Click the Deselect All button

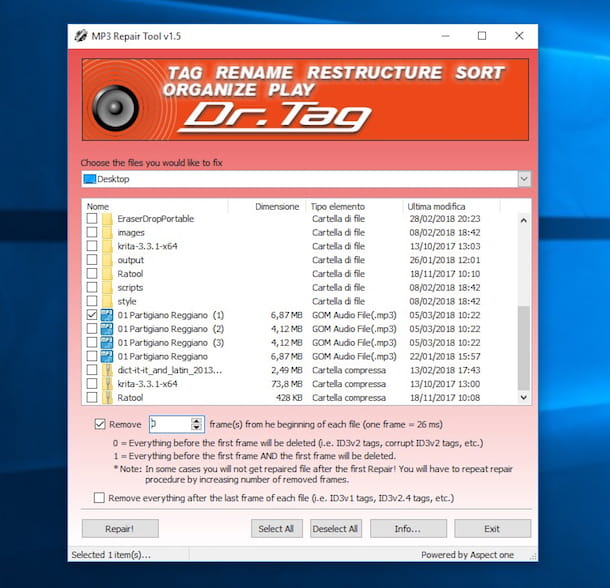336,529
